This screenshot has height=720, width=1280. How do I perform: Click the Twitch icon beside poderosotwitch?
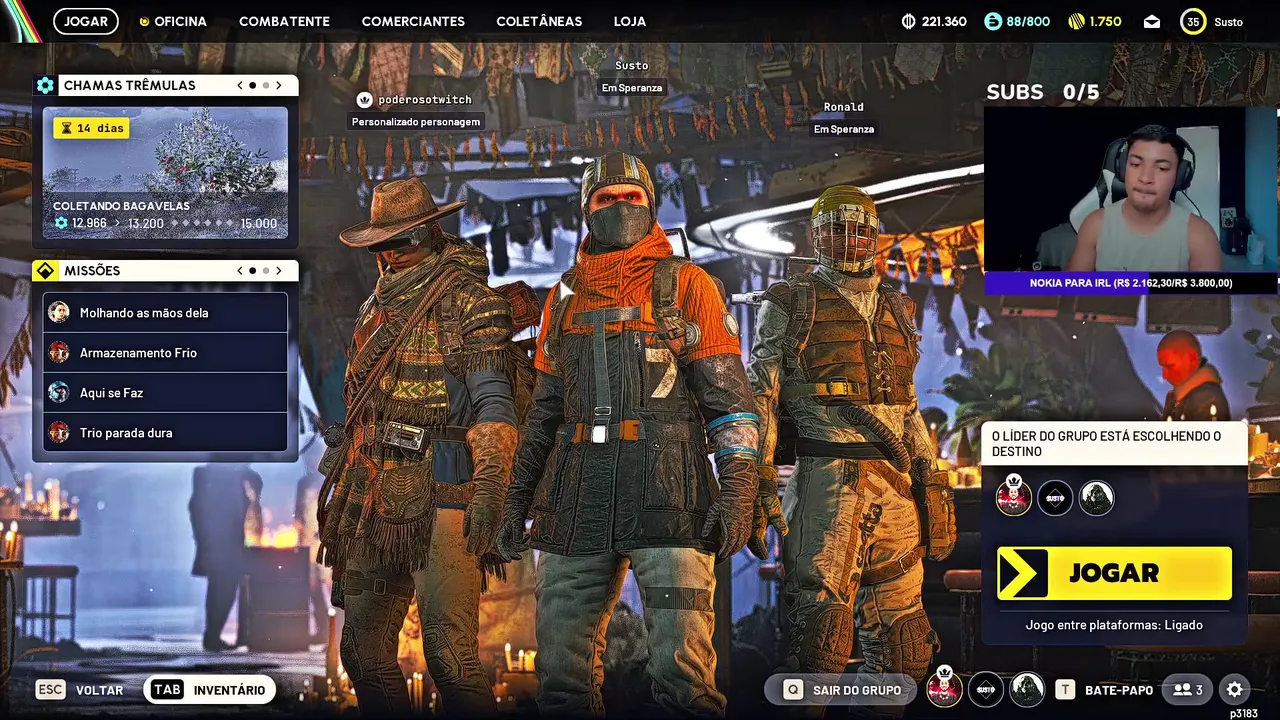point(365,100)
